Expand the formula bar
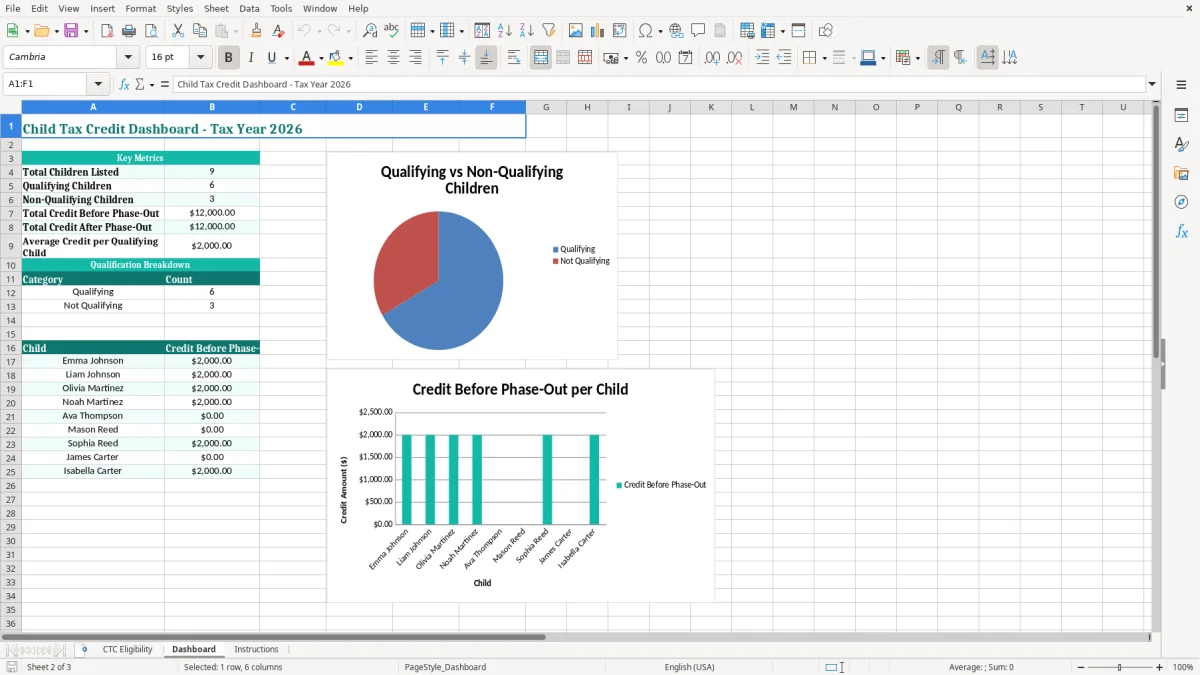Screen dimensions: 1200x675 point(1152,85)
